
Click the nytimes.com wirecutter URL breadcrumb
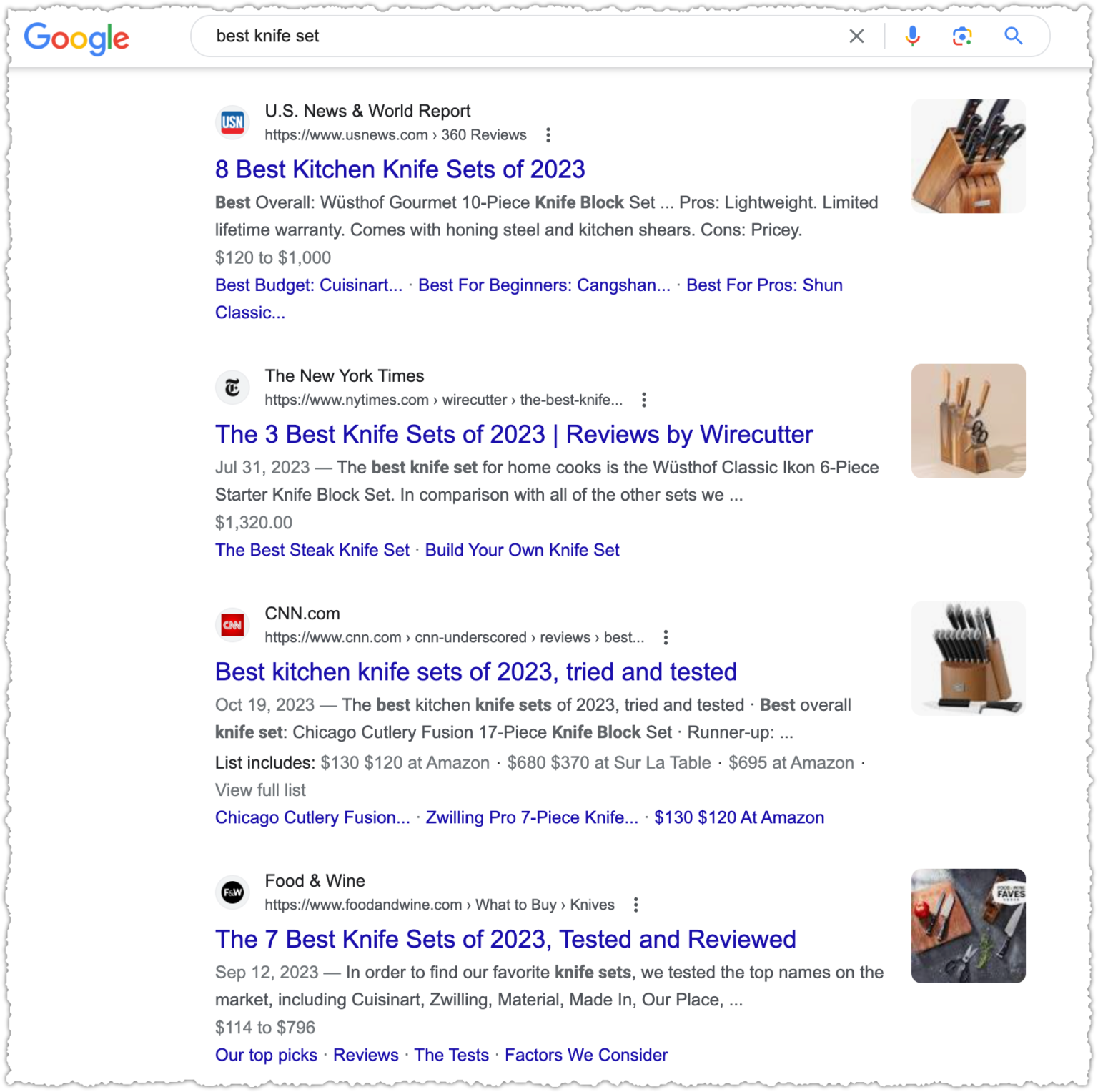[x=443, y=400]
